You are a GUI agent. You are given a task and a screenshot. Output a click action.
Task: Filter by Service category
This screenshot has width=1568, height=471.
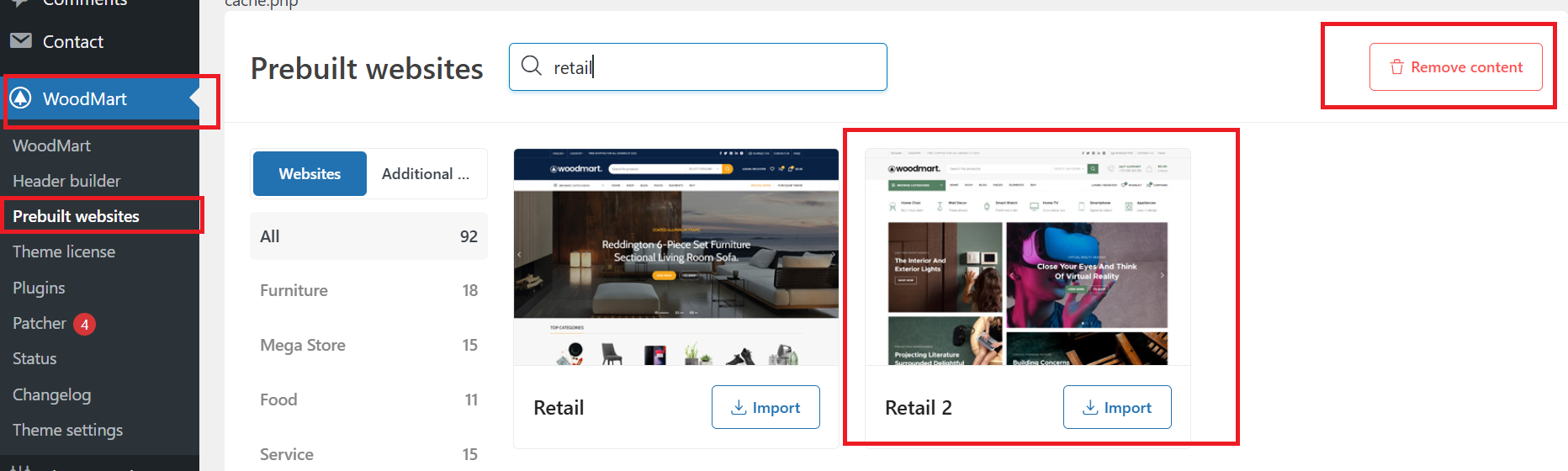(368, 454)
